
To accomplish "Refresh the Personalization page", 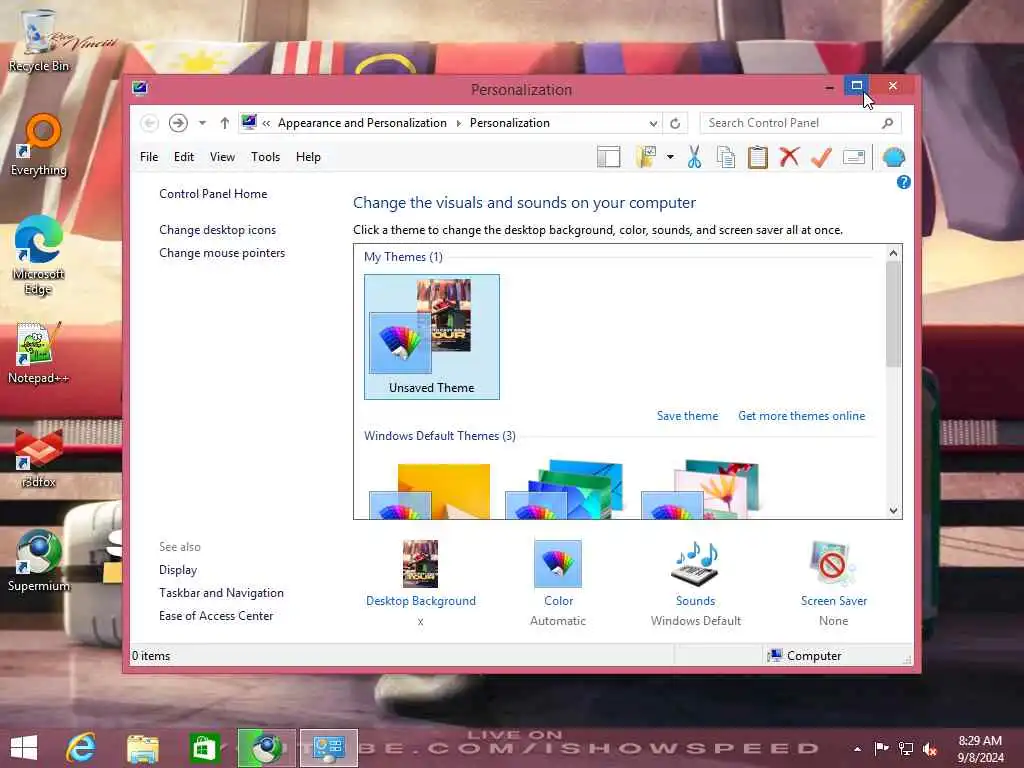I will [x=675, y=123].
